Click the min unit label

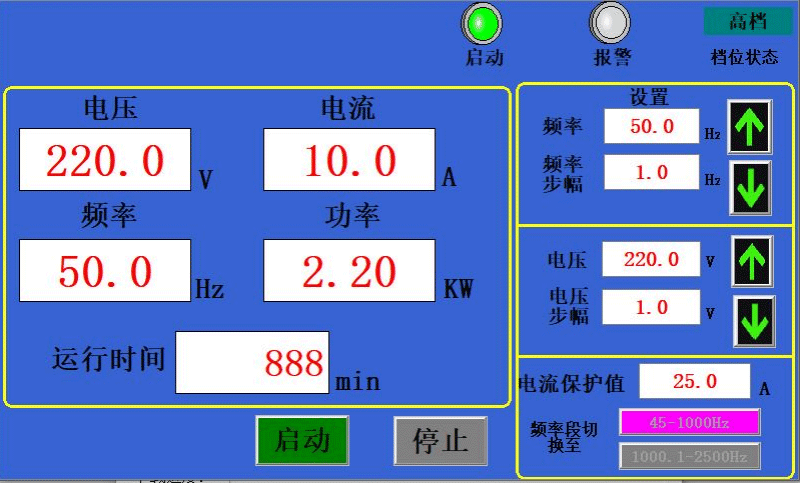pyautogui.click(x=358, y=382)
